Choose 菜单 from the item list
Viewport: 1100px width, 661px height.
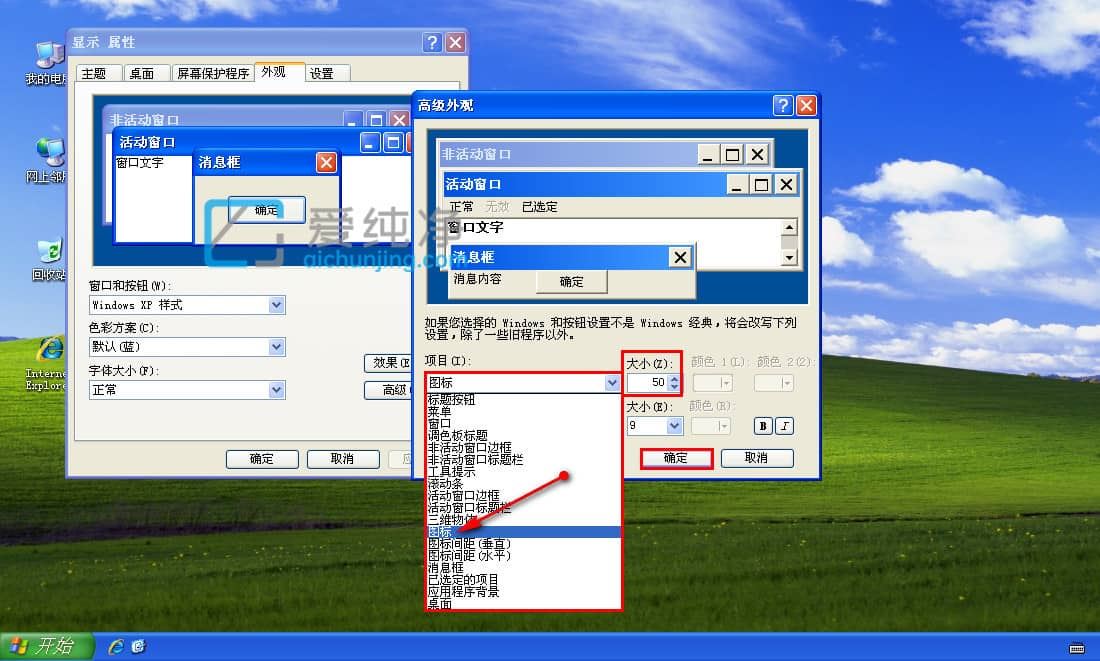pyautogui.click(x=523, y=411)
